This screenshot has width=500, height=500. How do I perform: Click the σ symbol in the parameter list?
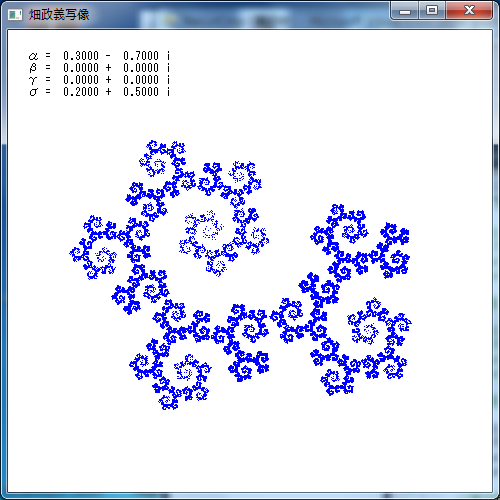pos(33,92)
